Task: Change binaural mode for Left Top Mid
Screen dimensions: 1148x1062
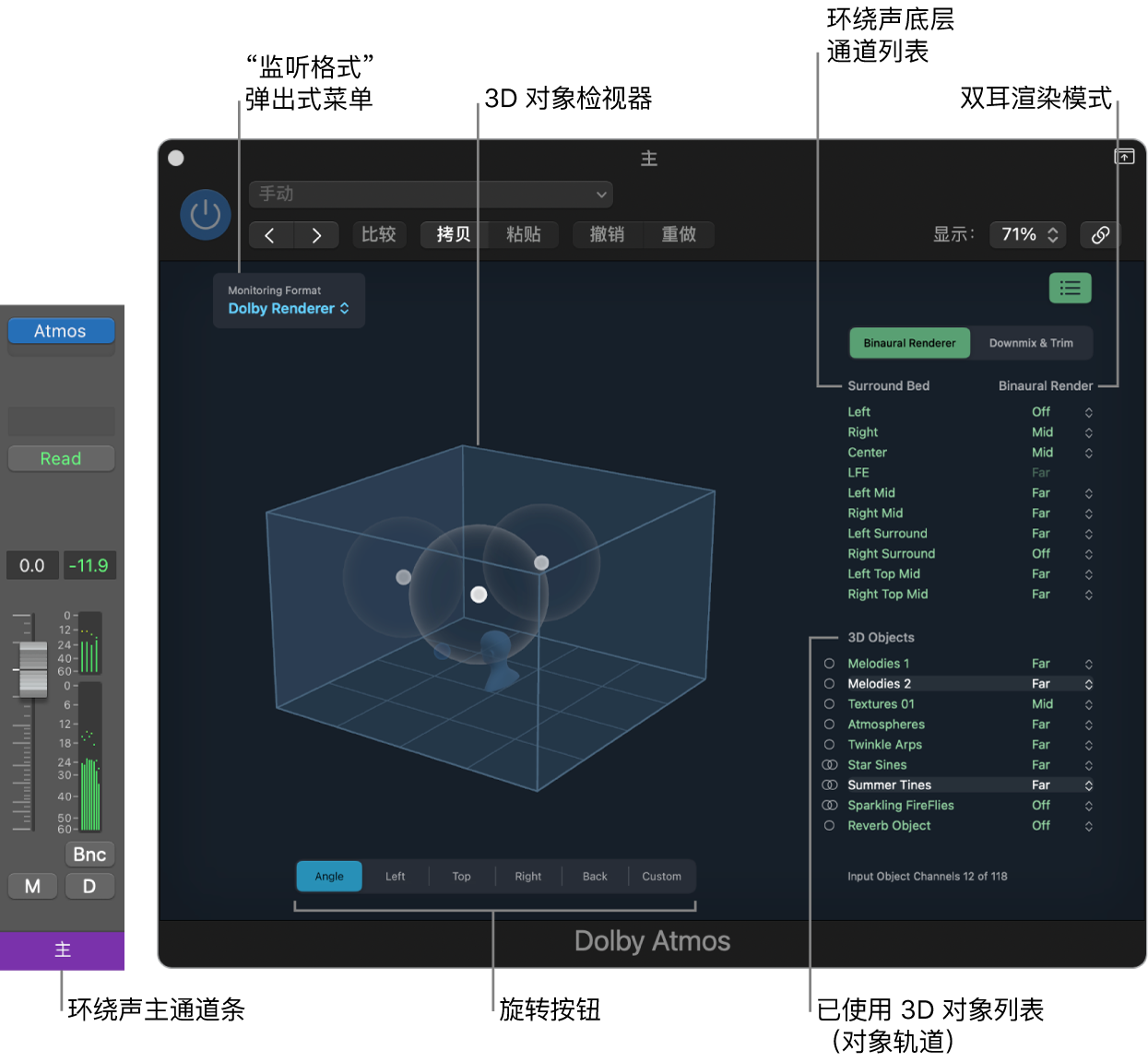Action: click(1061, 574)
